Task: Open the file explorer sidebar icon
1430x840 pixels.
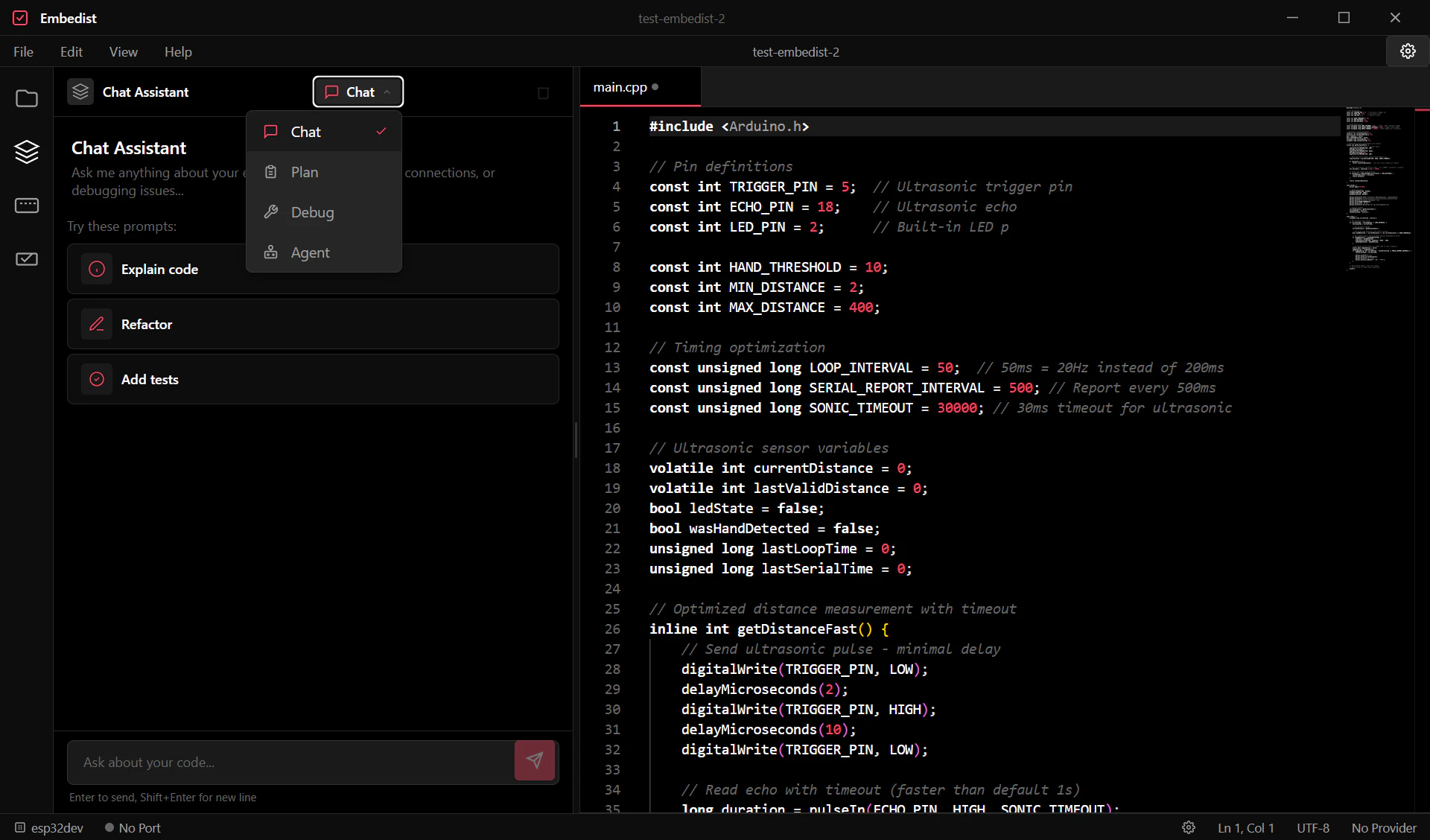Action: pyautogui.click(x=27, y=98)
